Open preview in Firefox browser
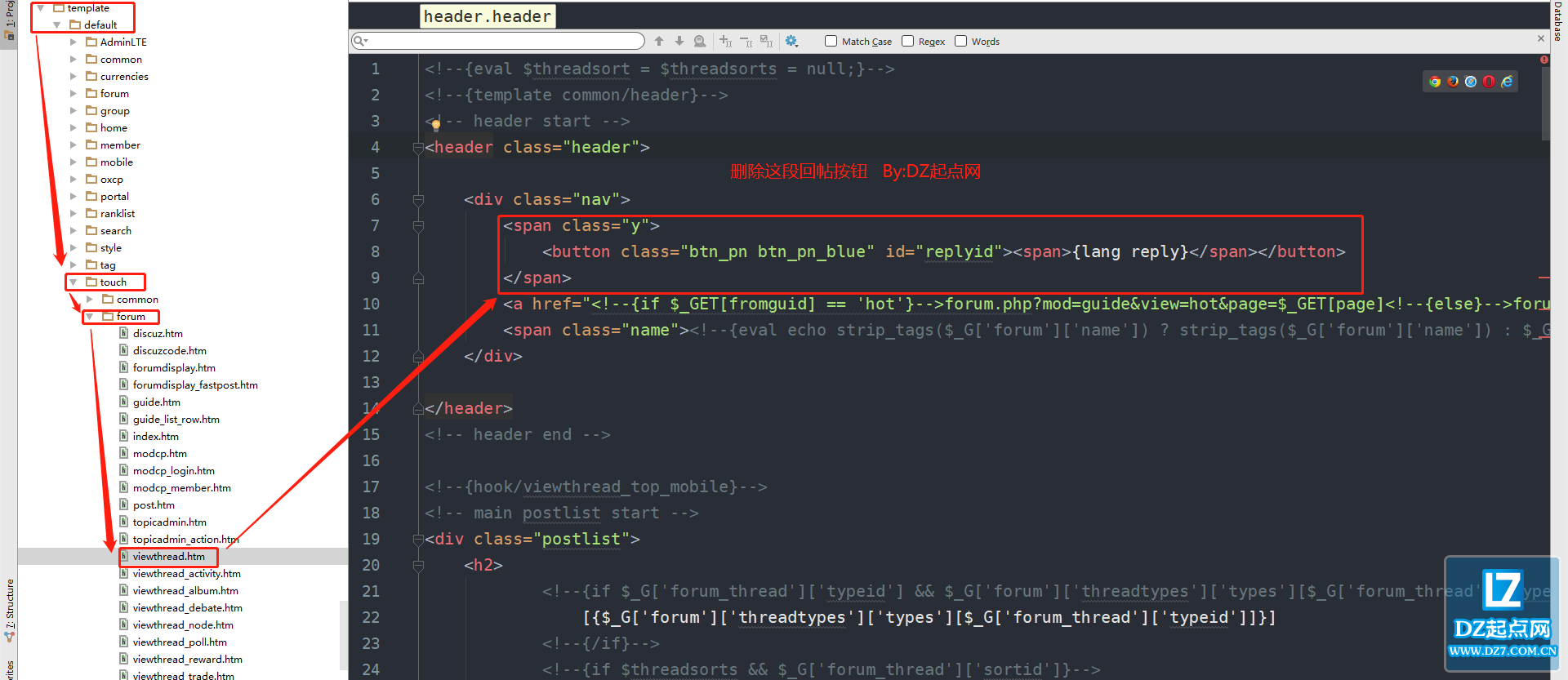 pos(1453,82)
